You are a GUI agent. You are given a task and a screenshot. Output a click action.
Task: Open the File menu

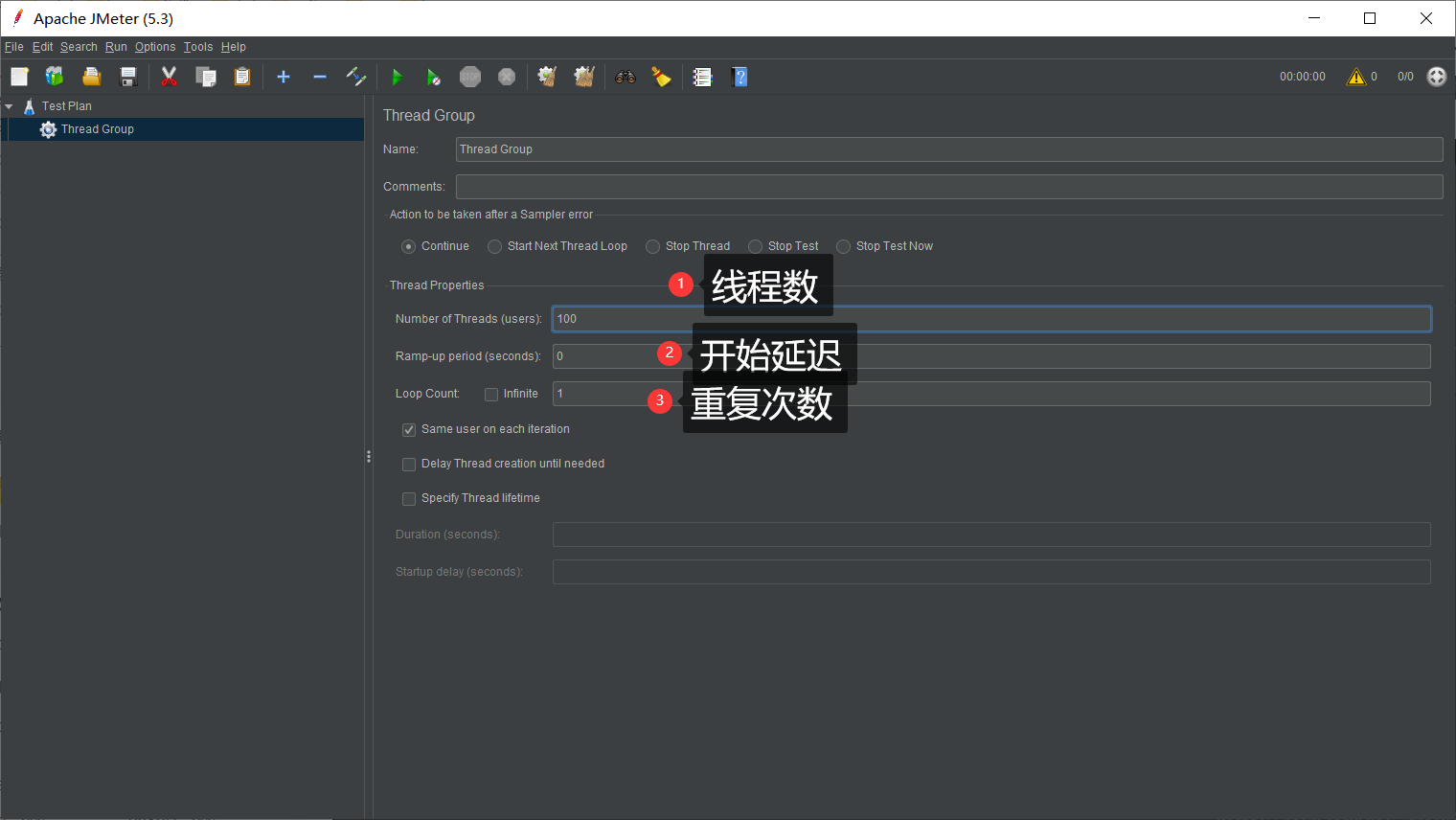(14, 47)
